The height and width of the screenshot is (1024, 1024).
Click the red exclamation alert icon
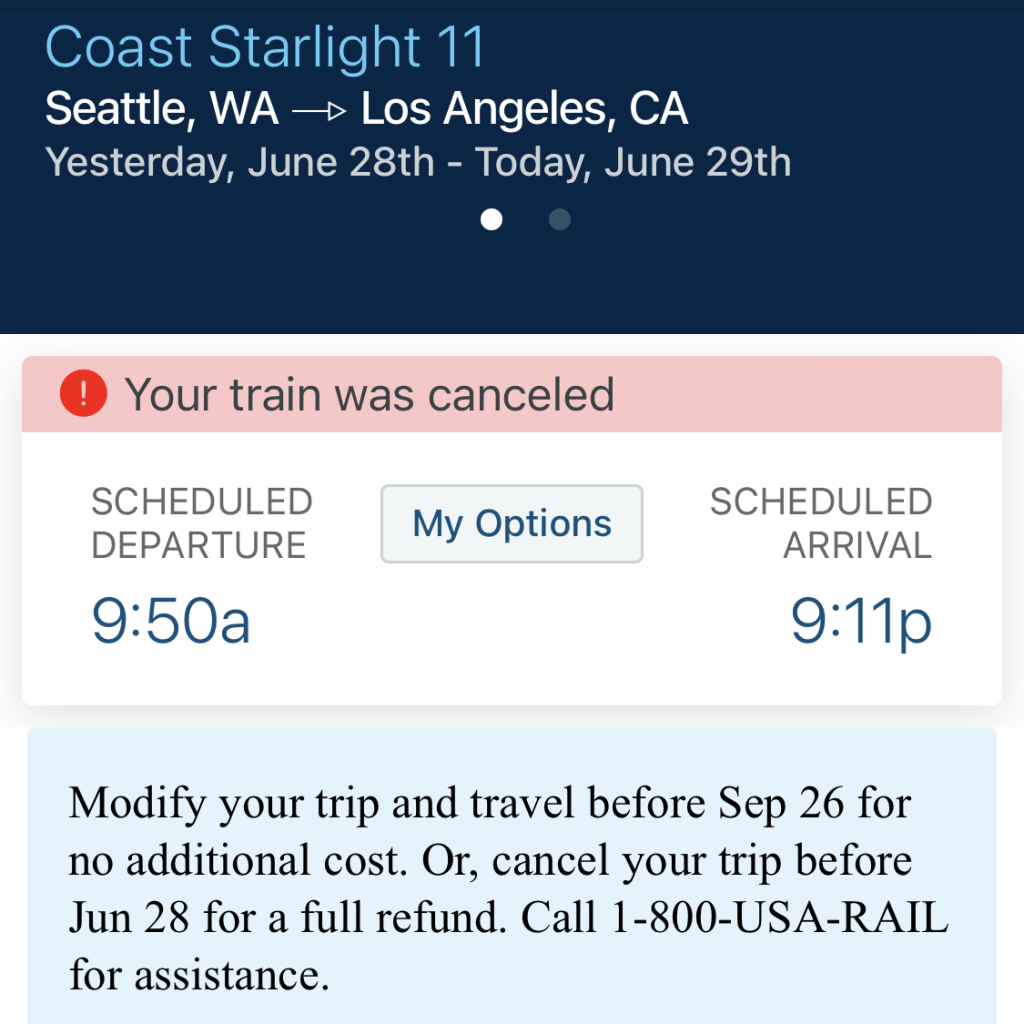tap(83, 394)
